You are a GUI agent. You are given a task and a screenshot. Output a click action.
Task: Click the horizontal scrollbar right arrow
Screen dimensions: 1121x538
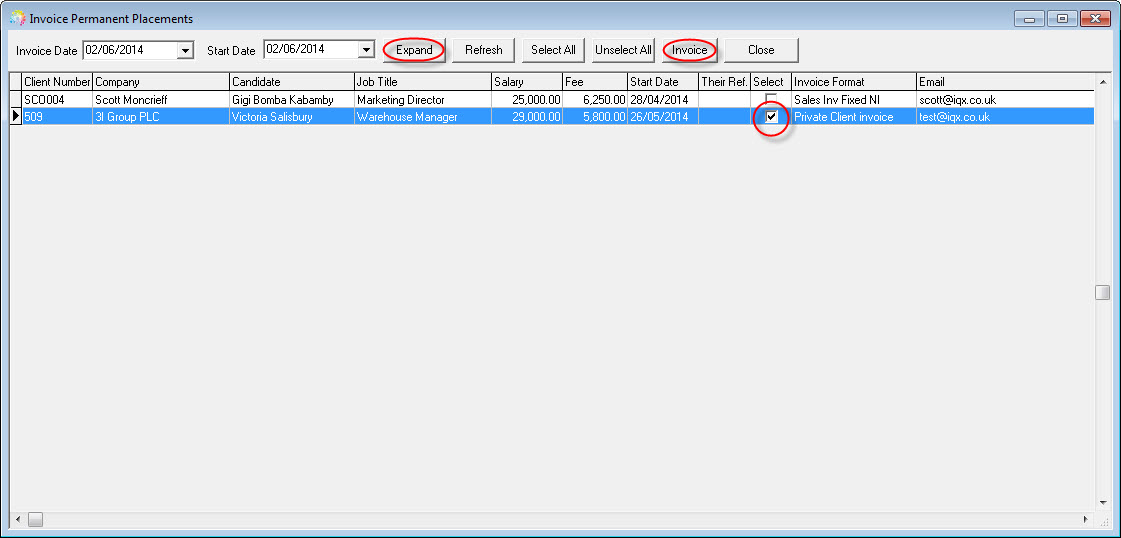pyautogui.click(x=1086, y=519)
